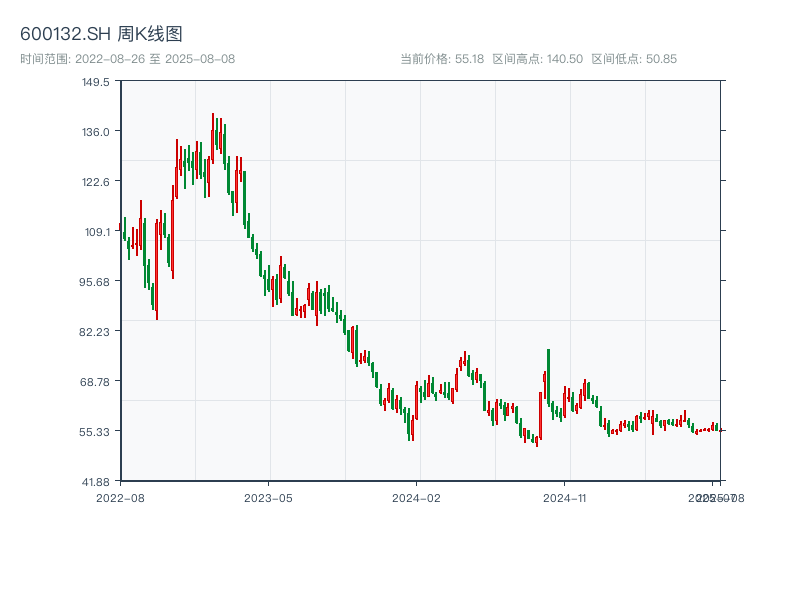Click the 当前价格 55.18 label
The width and height of the screenshot is (800, 600).
coord(442,59)
